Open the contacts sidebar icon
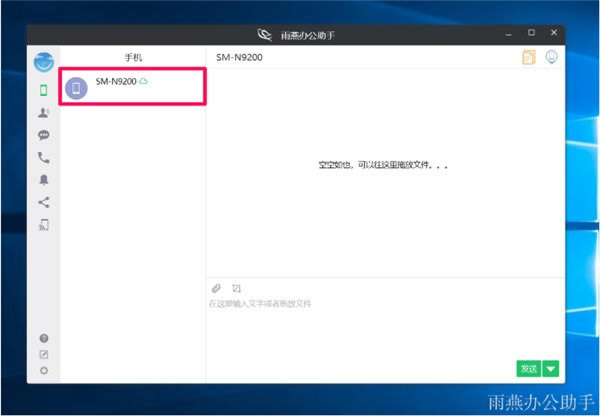Viewport: 600px width, 416px height. coord(44,113)
